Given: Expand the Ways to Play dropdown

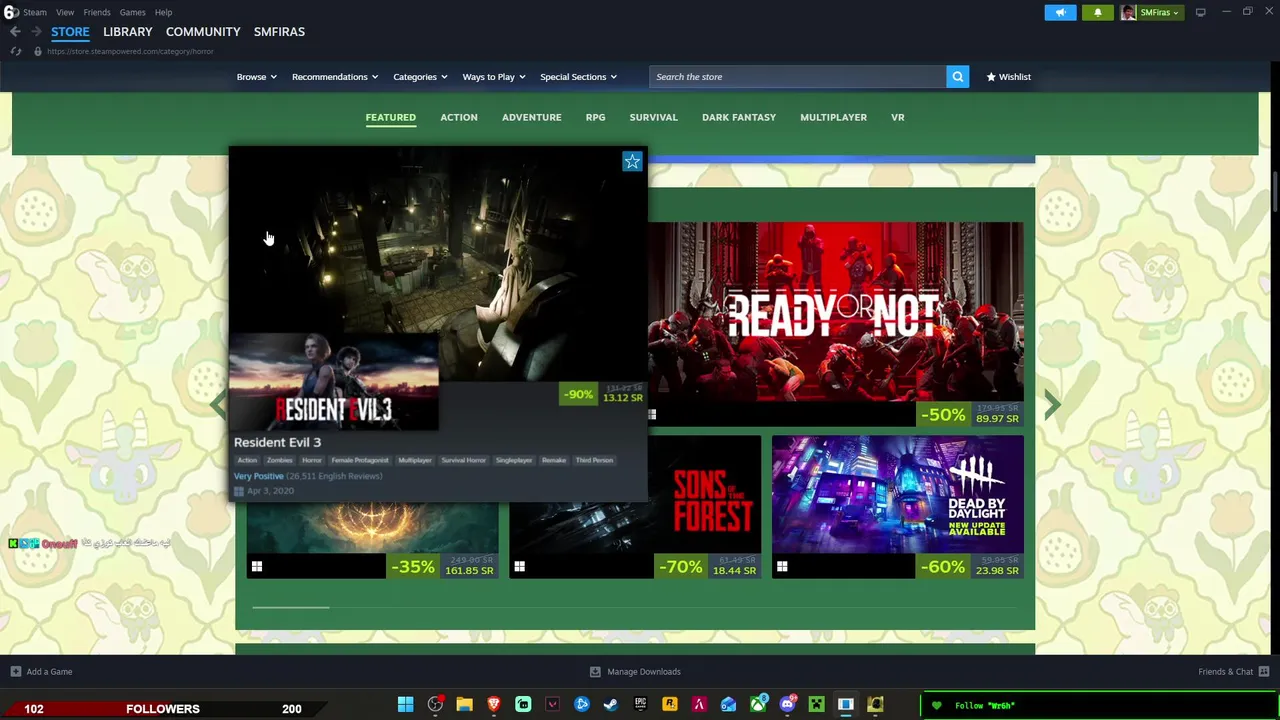Looking at the screenshot, I should pos(494,77).
